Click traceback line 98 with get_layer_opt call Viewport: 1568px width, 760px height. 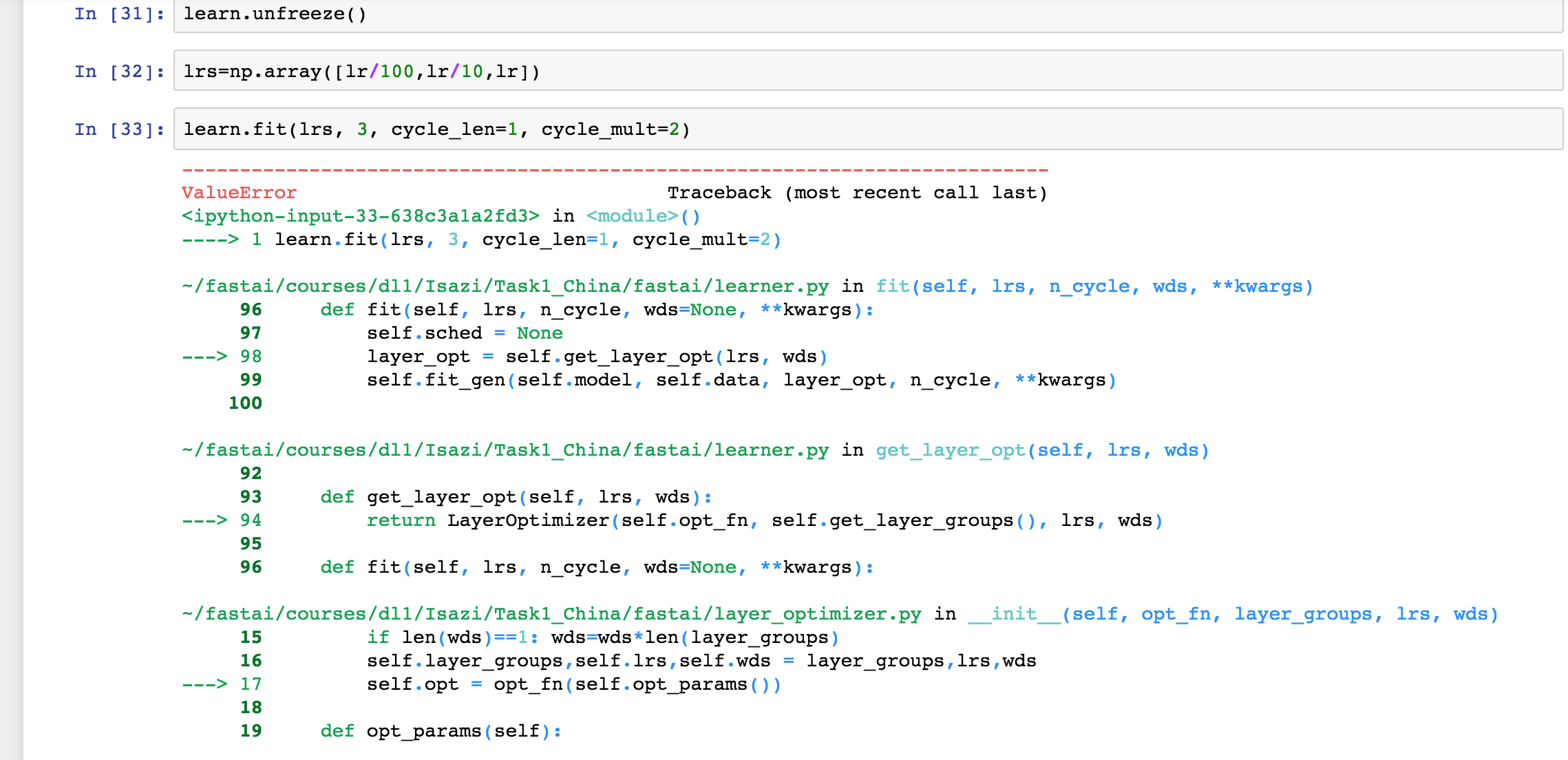[597, 357]
